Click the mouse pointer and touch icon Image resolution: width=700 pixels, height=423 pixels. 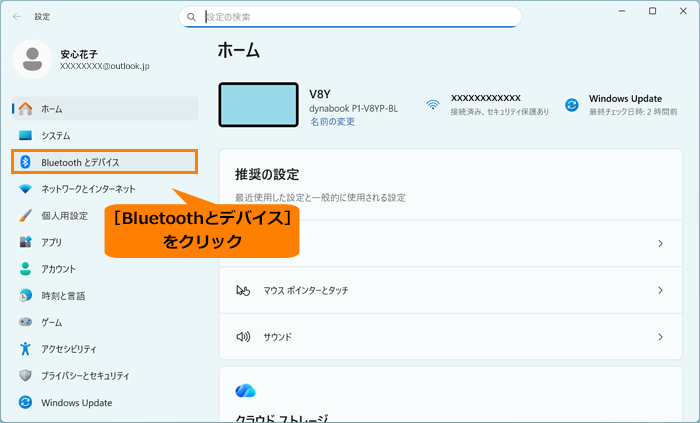pyautogui.click(x=243, y=290)
